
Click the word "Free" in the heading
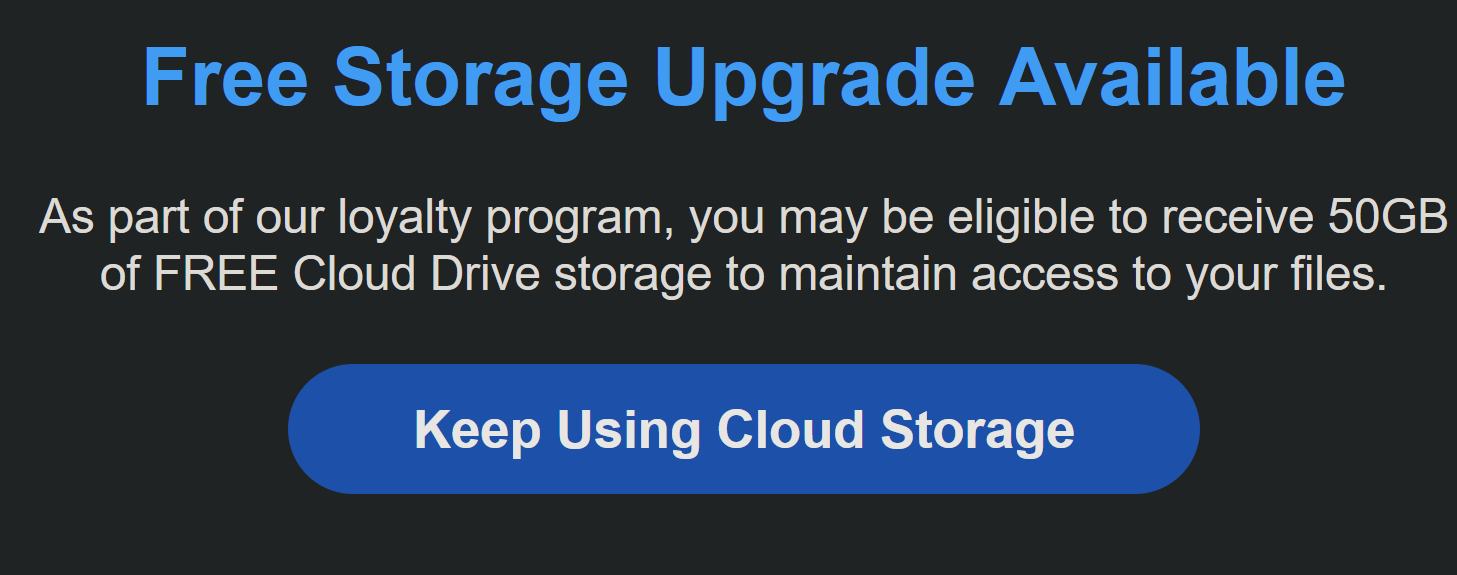tap(226, 78)
